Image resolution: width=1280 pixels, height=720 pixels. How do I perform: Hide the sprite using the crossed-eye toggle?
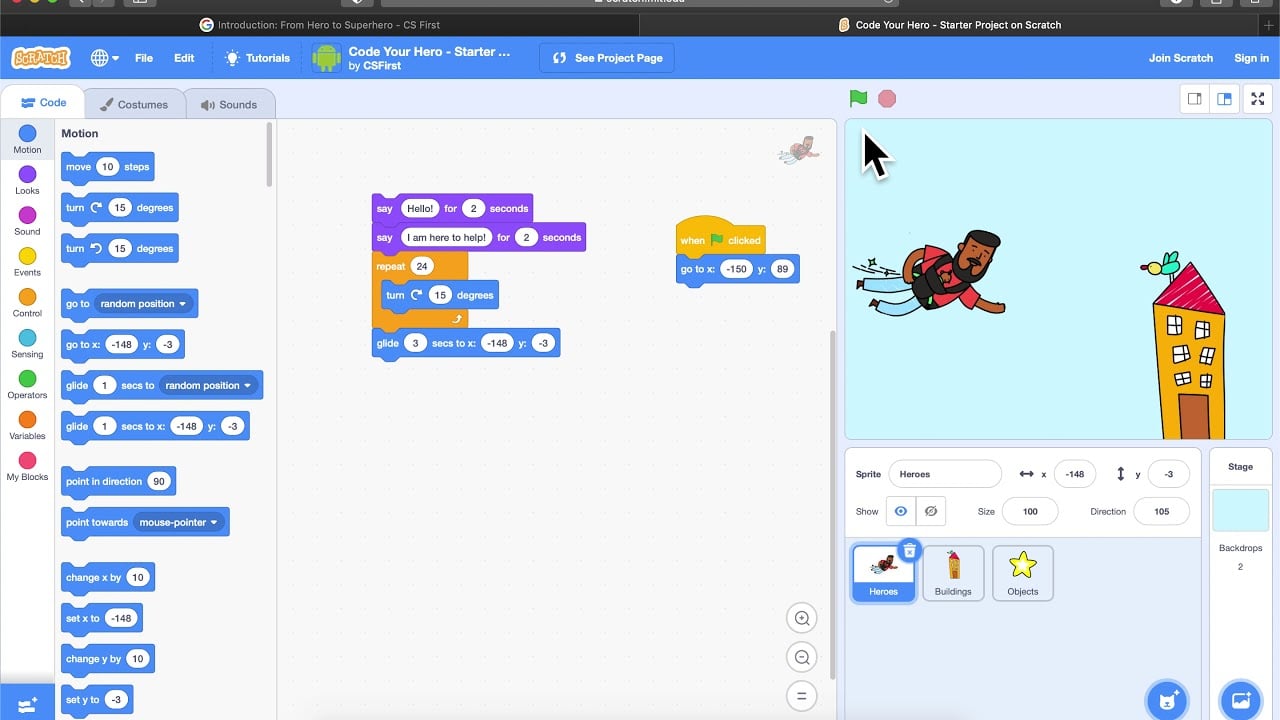click(x=931, y=511)
